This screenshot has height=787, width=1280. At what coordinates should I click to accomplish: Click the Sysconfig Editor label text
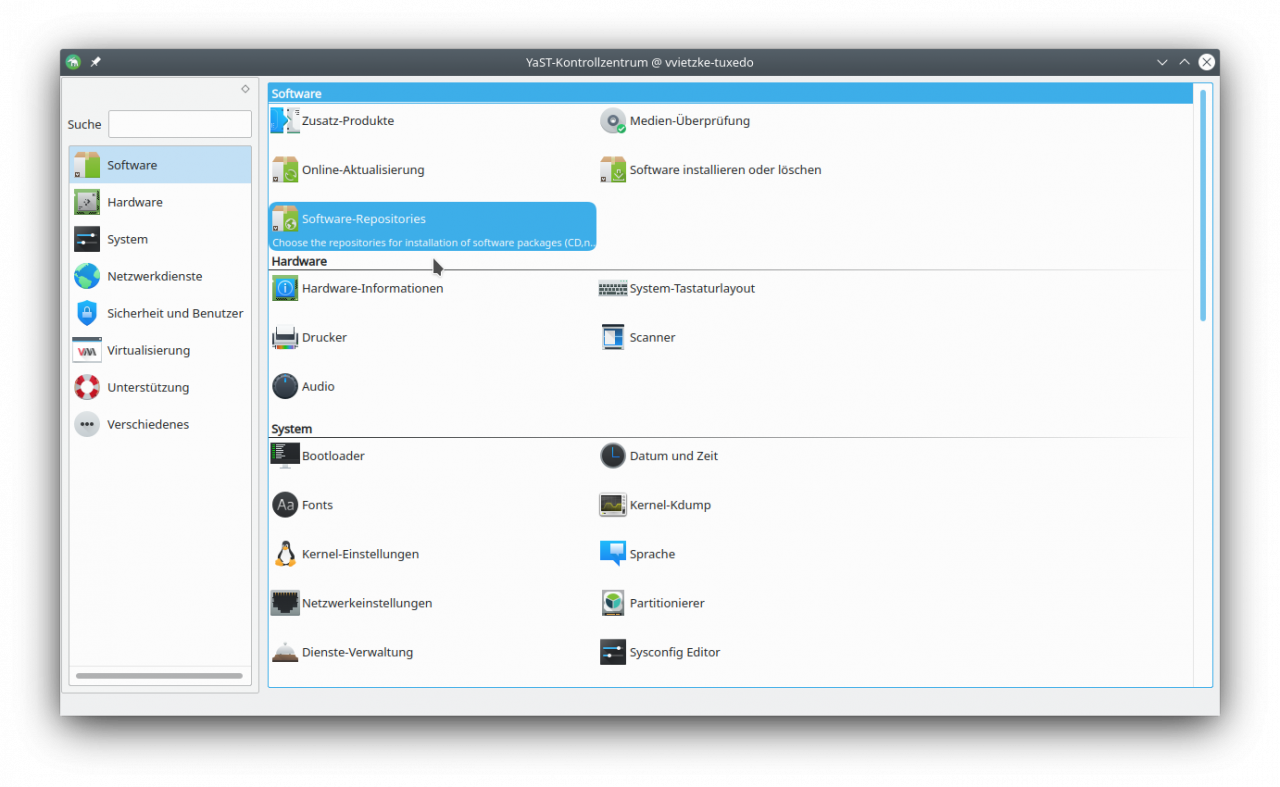coord(675,652)
